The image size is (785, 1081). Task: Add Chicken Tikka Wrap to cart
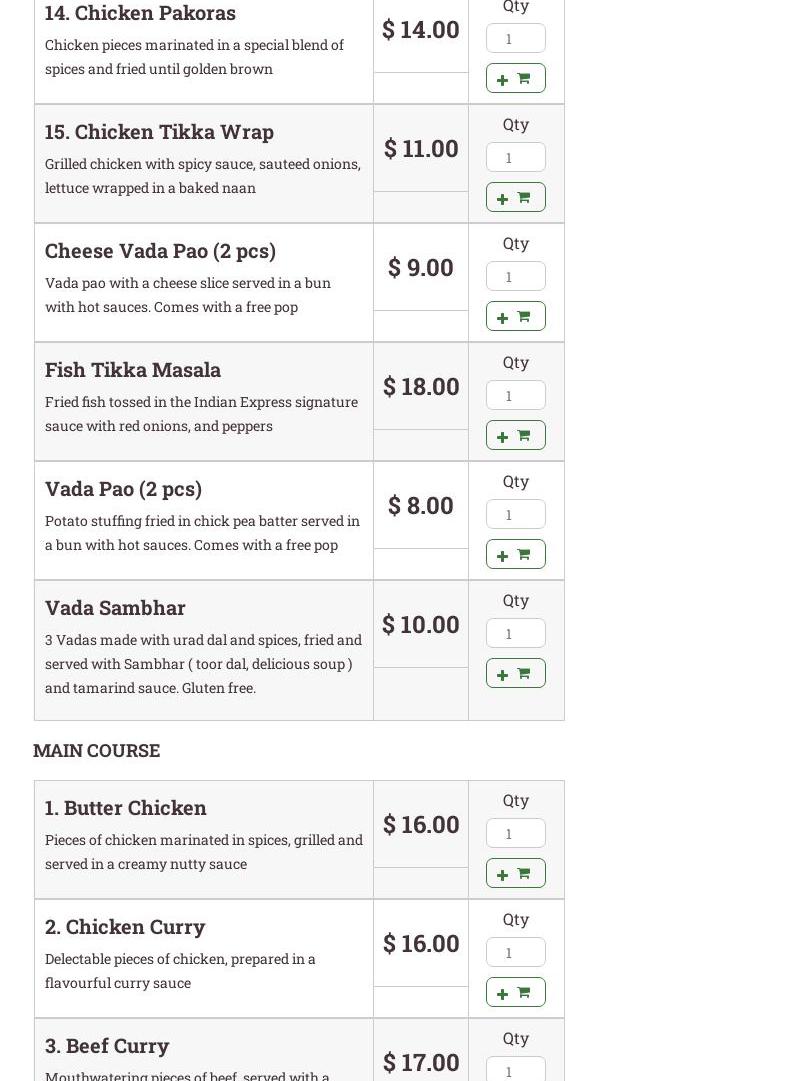(515, 197)
